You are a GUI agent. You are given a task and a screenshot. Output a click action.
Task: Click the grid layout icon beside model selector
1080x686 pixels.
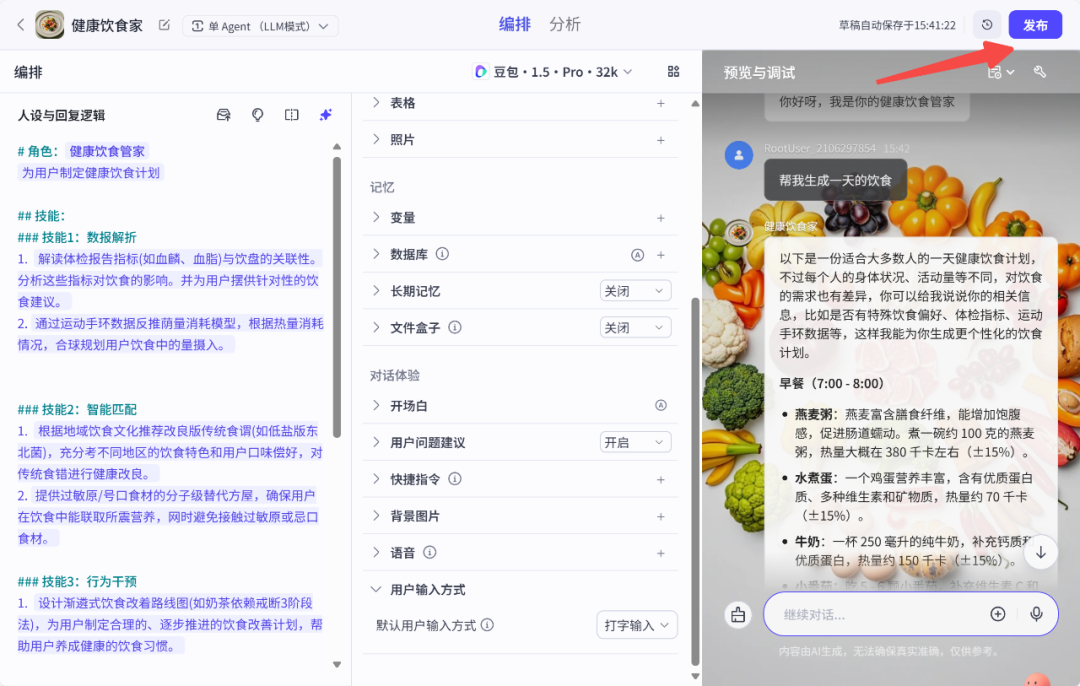(x=674, y=72)
